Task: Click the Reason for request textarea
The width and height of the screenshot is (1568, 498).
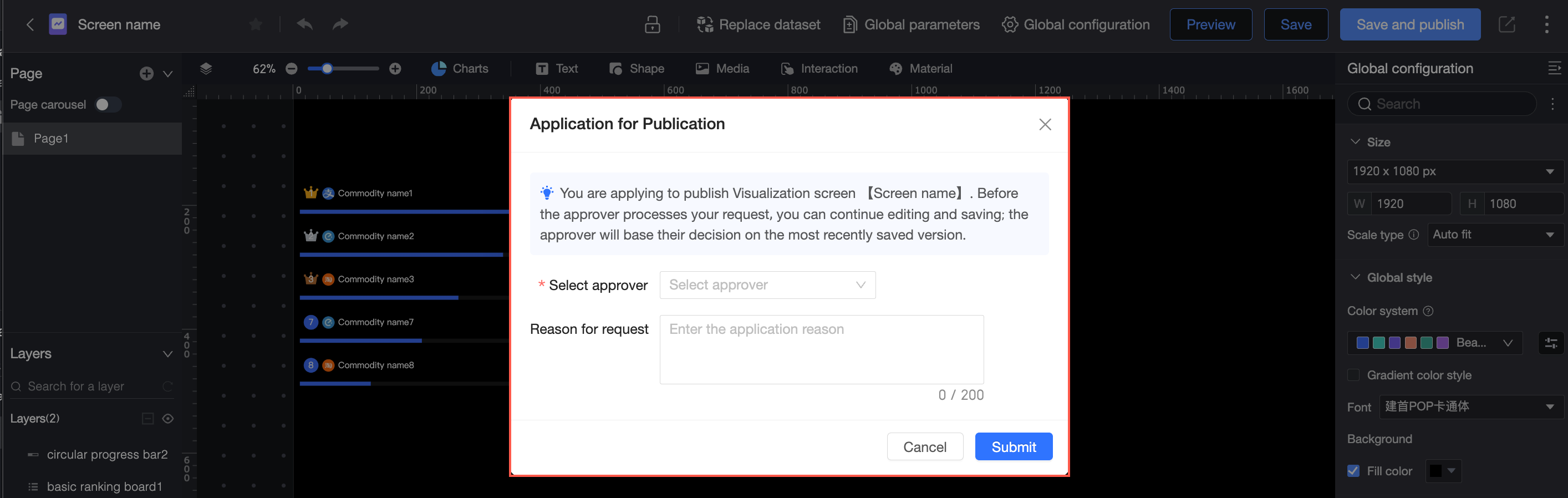Action: pyautogui.click(x=821, y=349)
